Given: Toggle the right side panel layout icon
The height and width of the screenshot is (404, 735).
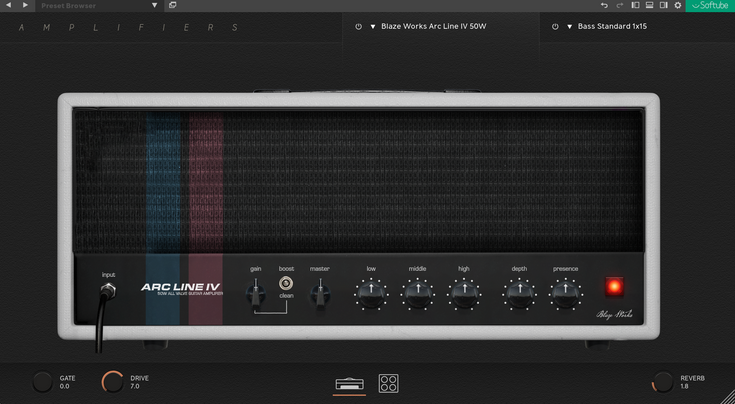Looking at the screenshot, I should coord(663,5).
